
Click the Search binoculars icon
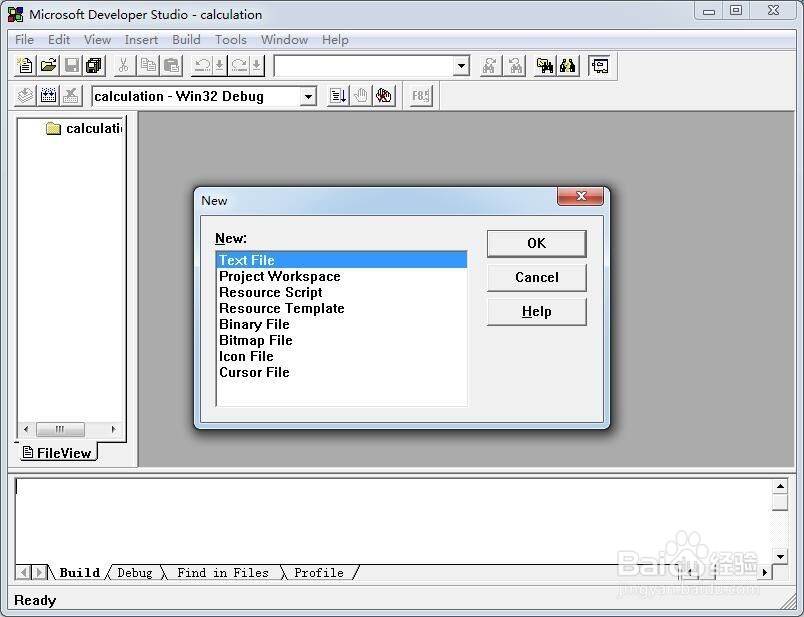point(568,66)
